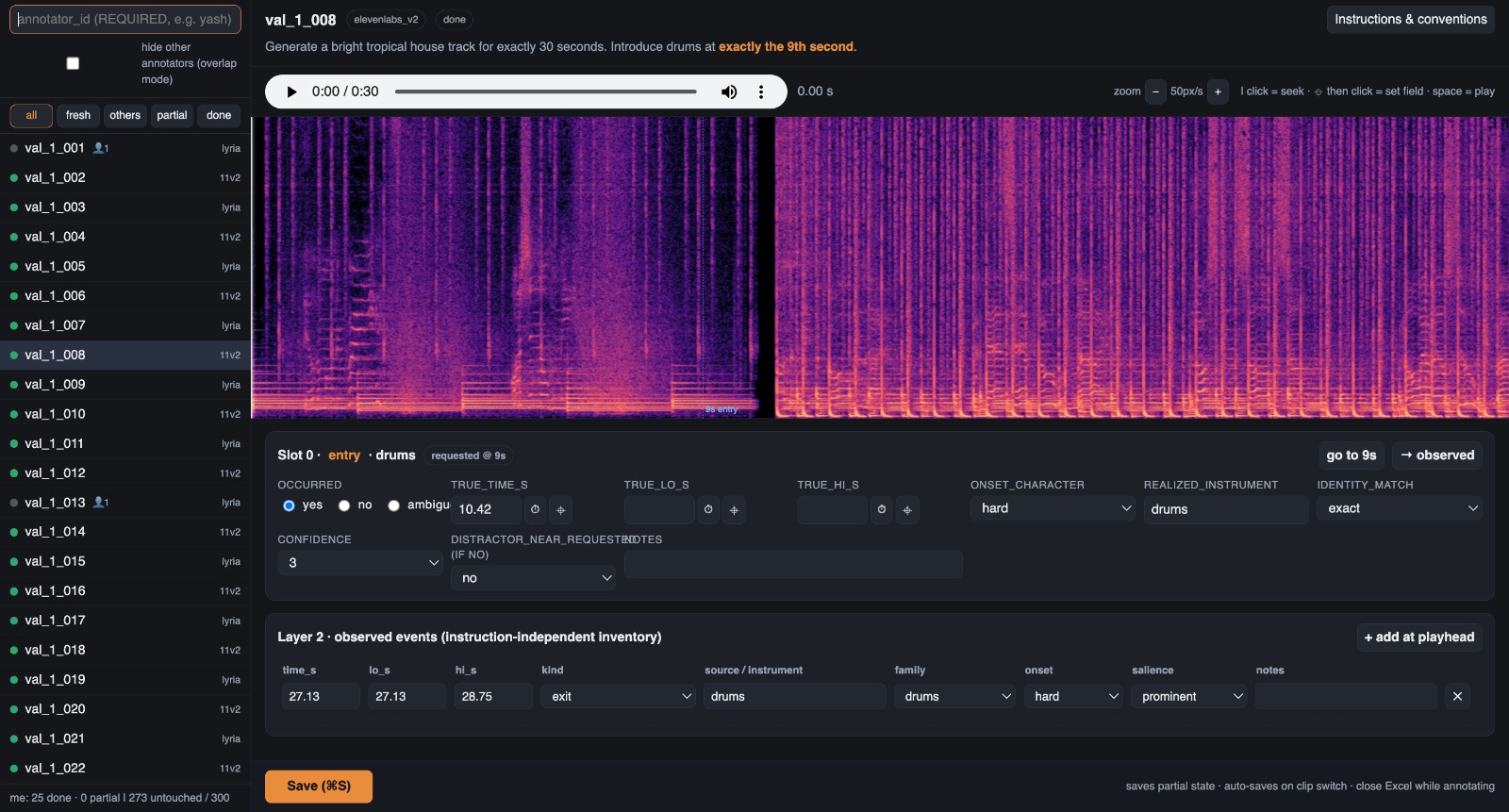Screen dimensions: 1509x812
Task: Click the annotator icon beside val_1_013
Action: pos(101,503)
